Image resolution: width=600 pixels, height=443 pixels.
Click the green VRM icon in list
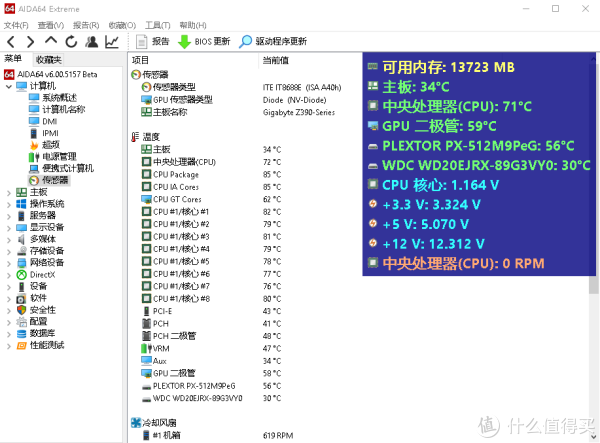point(147,349)
